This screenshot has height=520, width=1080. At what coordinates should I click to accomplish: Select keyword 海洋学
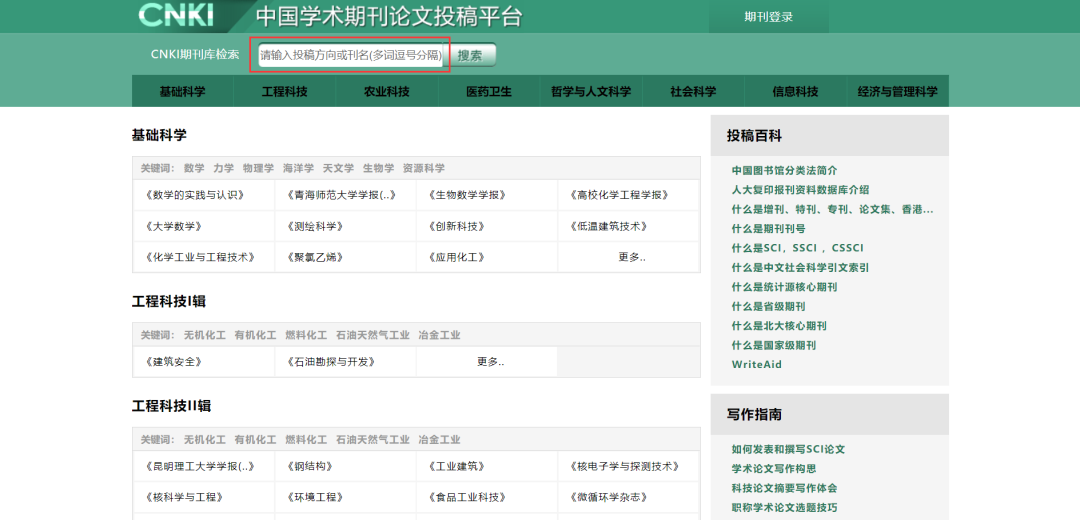click(x=298, y=168)
